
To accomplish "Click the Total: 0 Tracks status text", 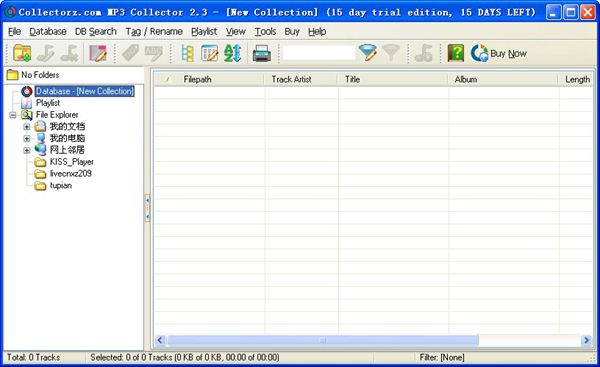I will pos(34,357).
